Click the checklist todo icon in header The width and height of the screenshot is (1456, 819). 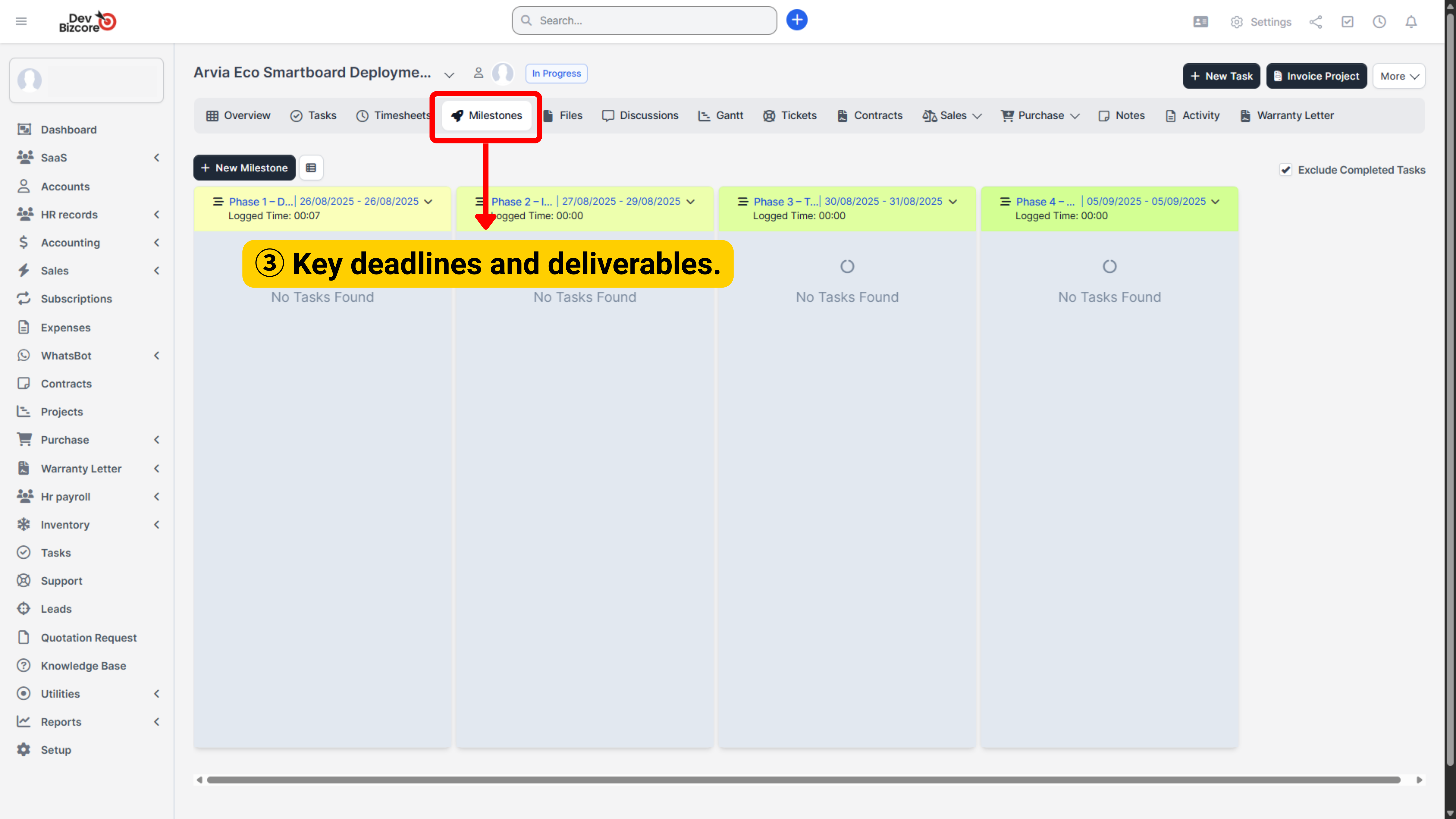pyautogui.click(x=1348, y=22)
